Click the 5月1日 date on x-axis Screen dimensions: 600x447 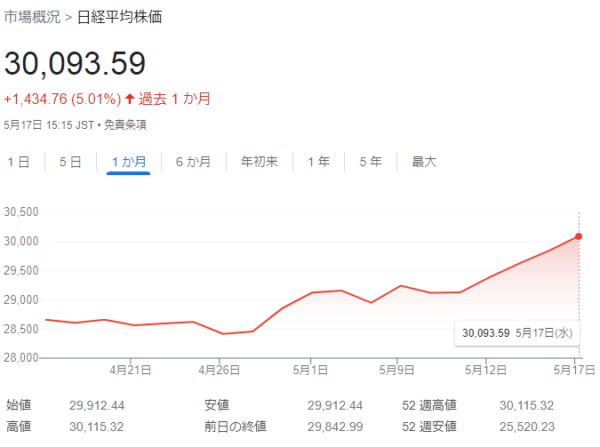(311, 369)
